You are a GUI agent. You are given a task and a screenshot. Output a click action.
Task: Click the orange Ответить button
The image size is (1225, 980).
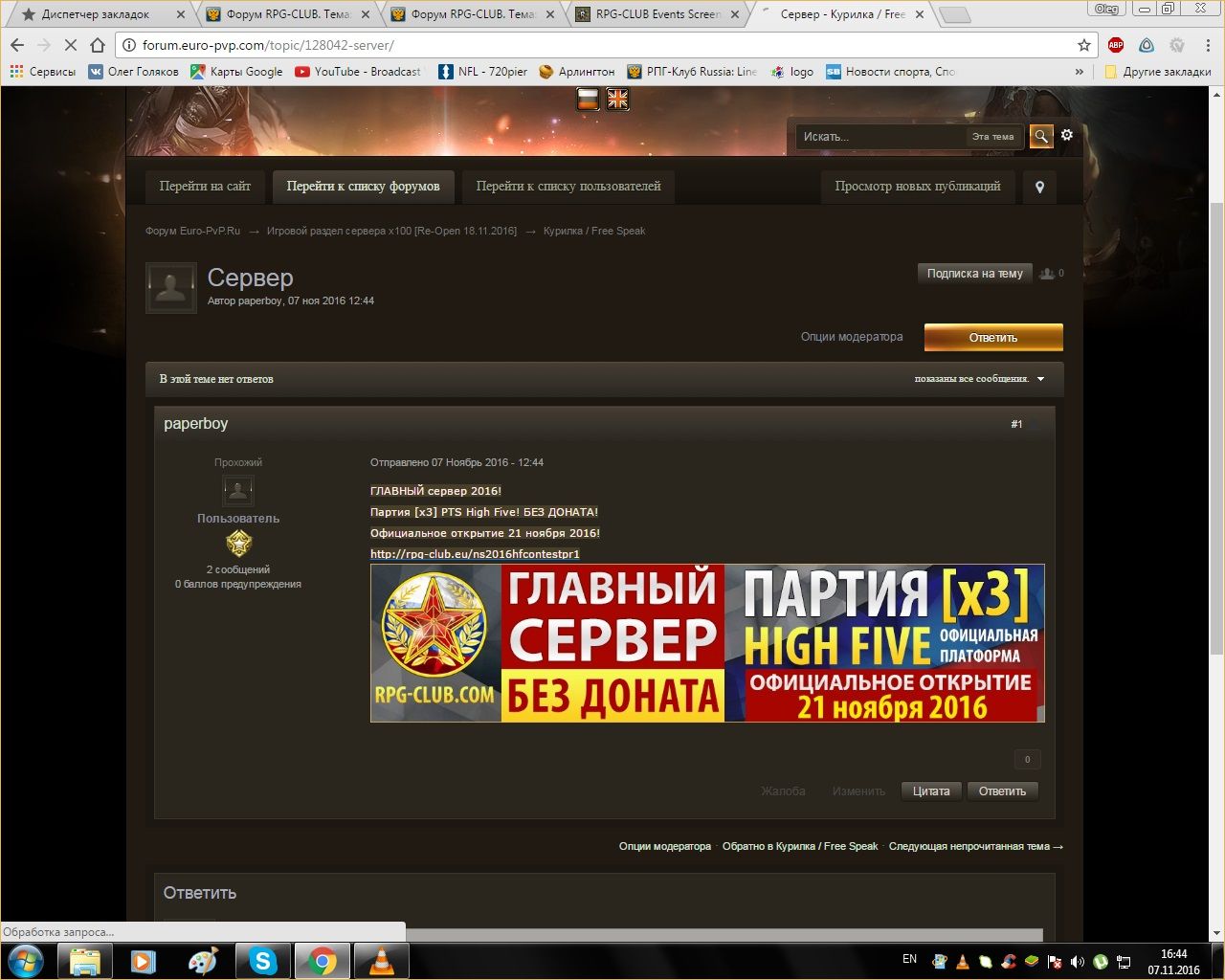993,338
